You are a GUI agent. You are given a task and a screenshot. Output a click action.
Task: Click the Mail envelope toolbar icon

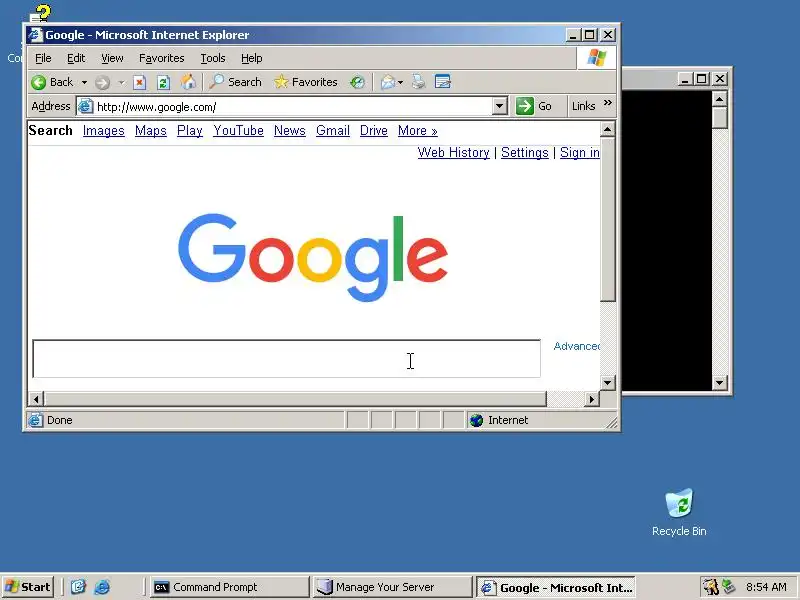click(x=388, y=82)
